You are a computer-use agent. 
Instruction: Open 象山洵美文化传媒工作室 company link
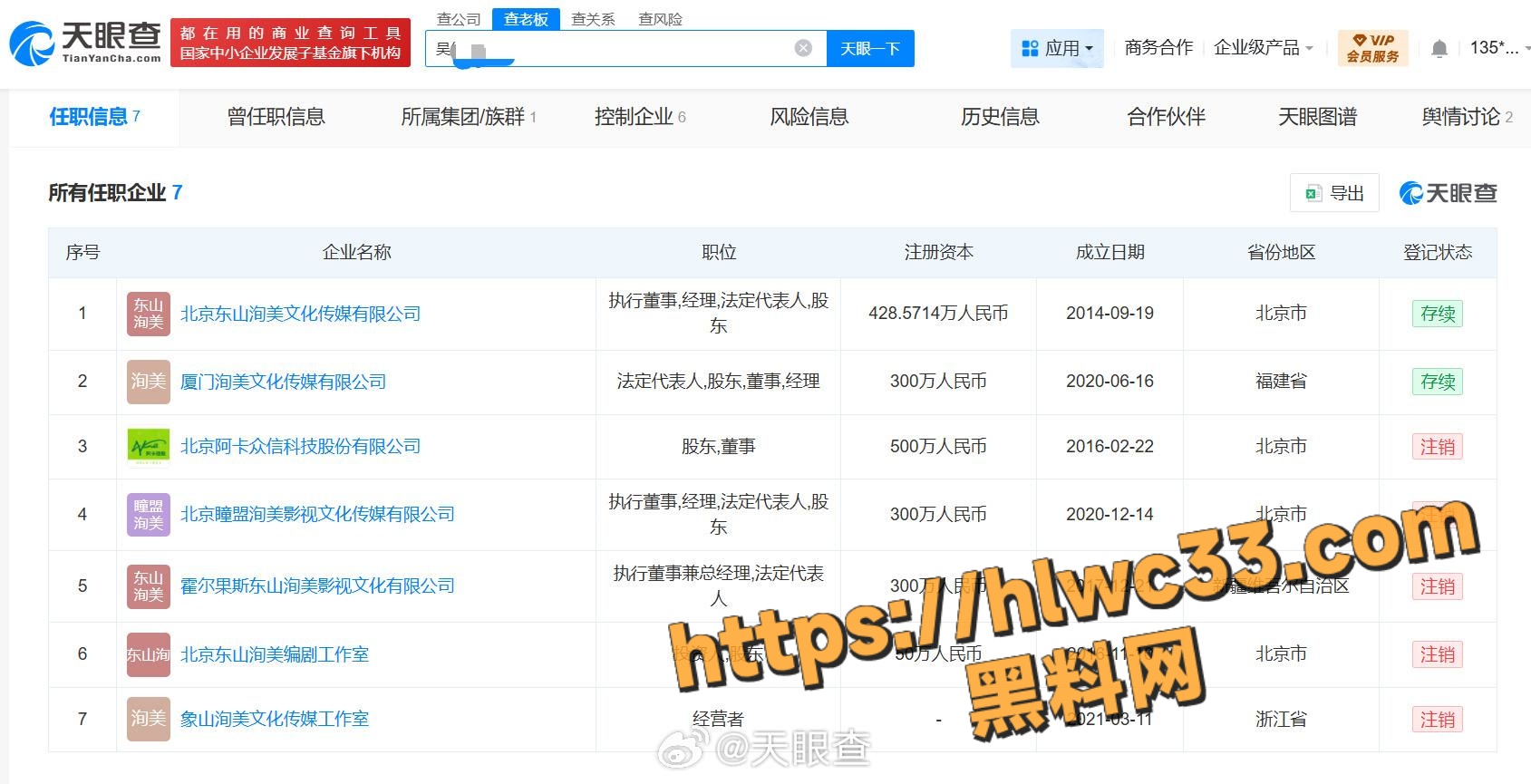(x=274, y=719)
